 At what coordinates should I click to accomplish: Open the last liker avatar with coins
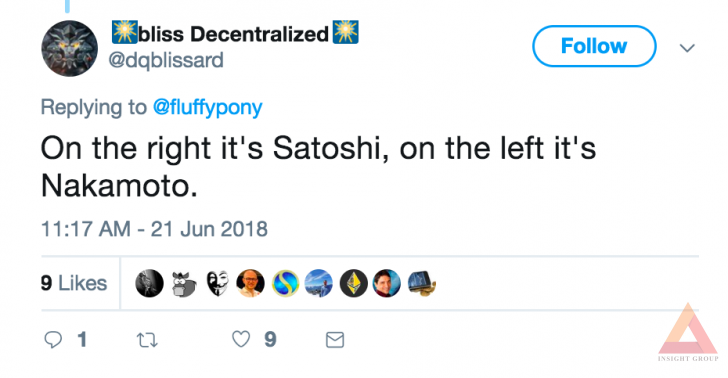coord(421,283)
